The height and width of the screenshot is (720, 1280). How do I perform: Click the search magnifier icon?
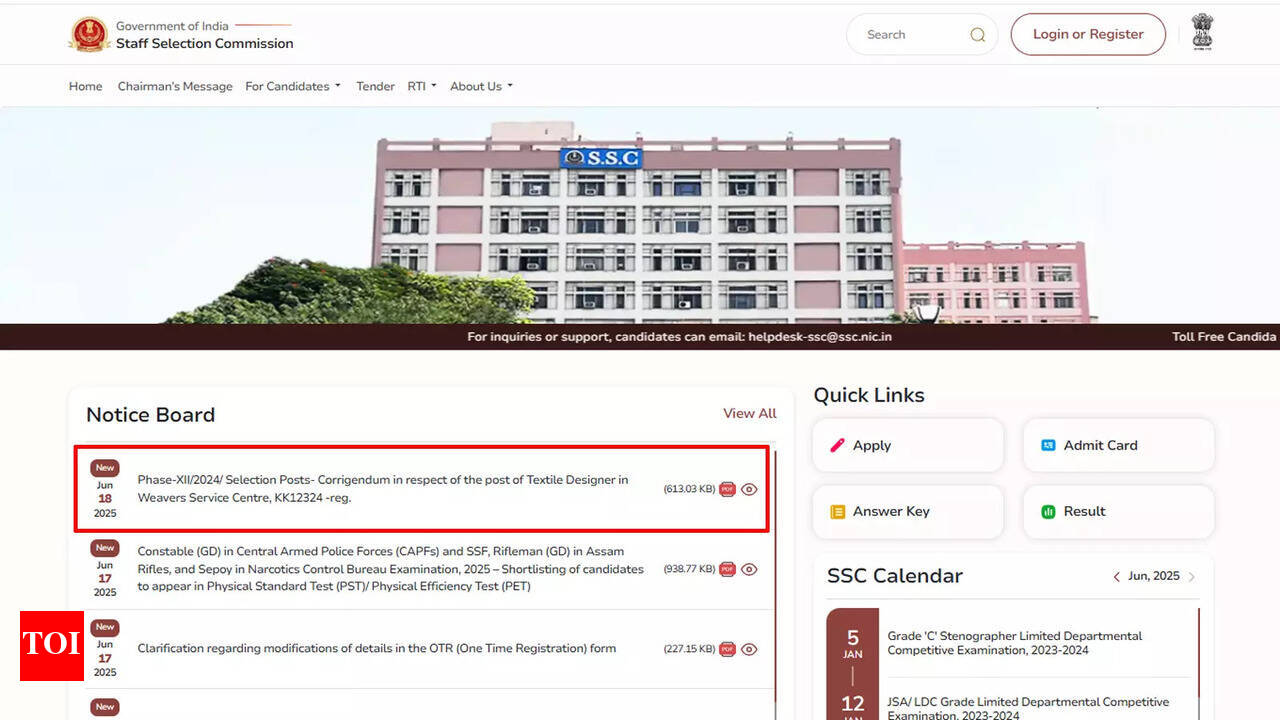tap(977, 35)
